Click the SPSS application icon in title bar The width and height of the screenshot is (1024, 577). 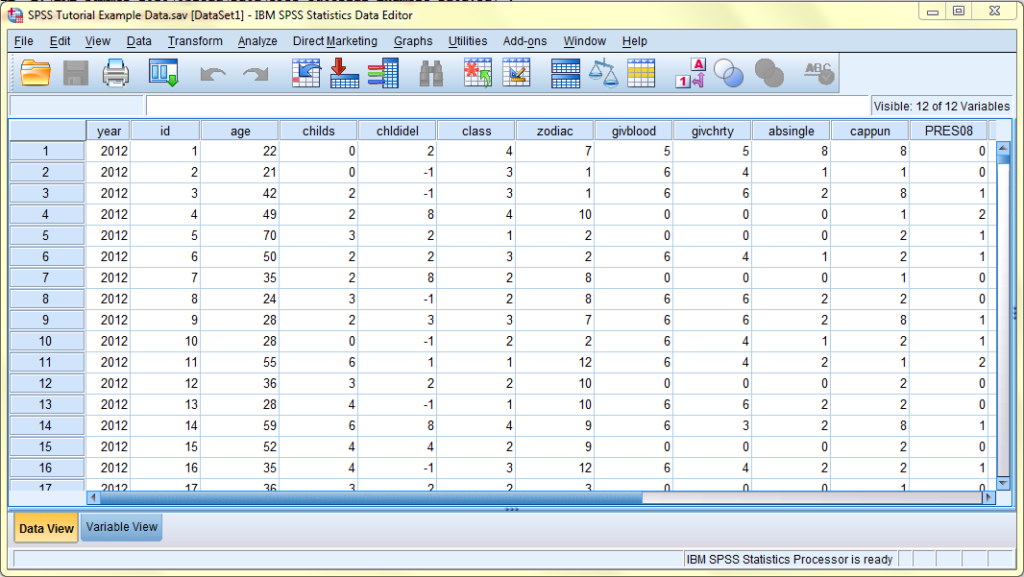pos(16,14)
